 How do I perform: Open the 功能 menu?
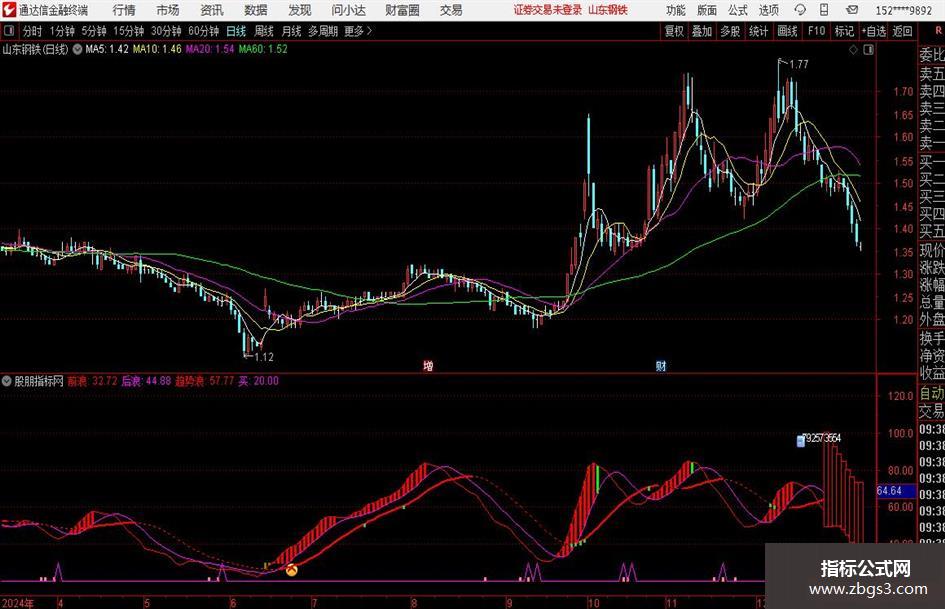[x=676, y=10]
